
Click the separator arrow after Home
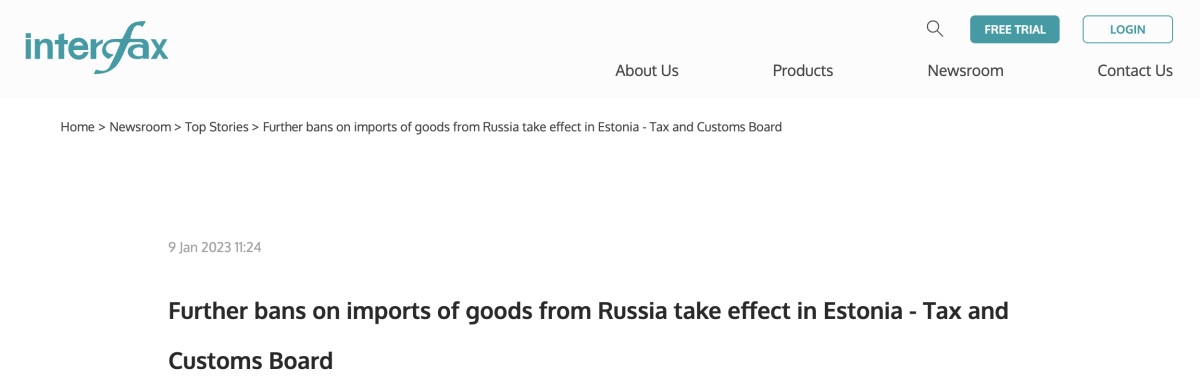[102, 127]
